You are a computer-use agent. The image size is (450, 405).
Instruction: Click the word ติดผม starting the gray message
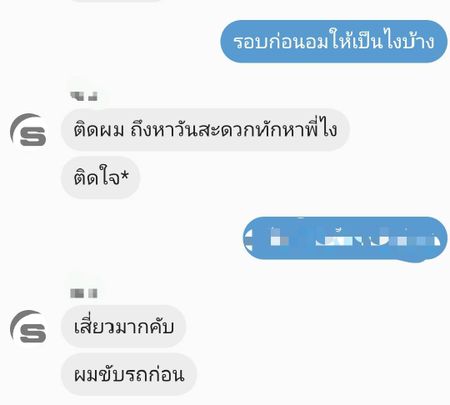point(99,130)
